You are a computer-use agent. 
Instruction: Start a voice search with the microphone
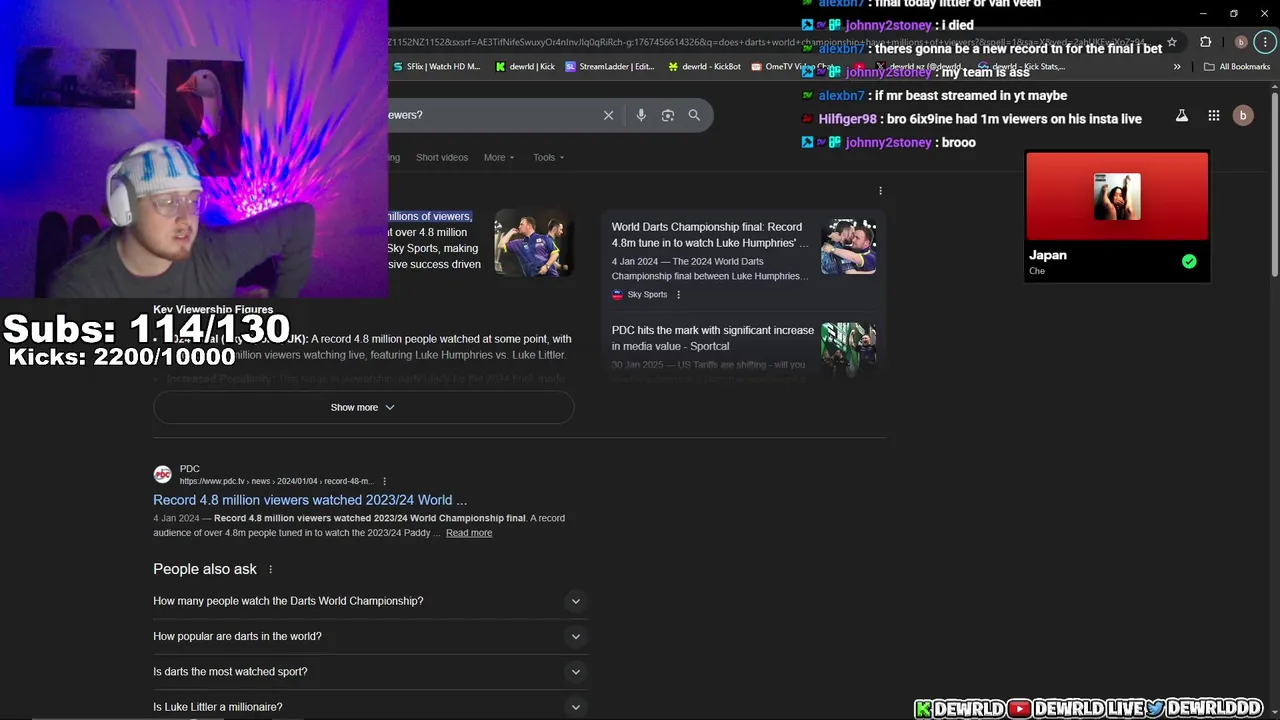(641, 115)
